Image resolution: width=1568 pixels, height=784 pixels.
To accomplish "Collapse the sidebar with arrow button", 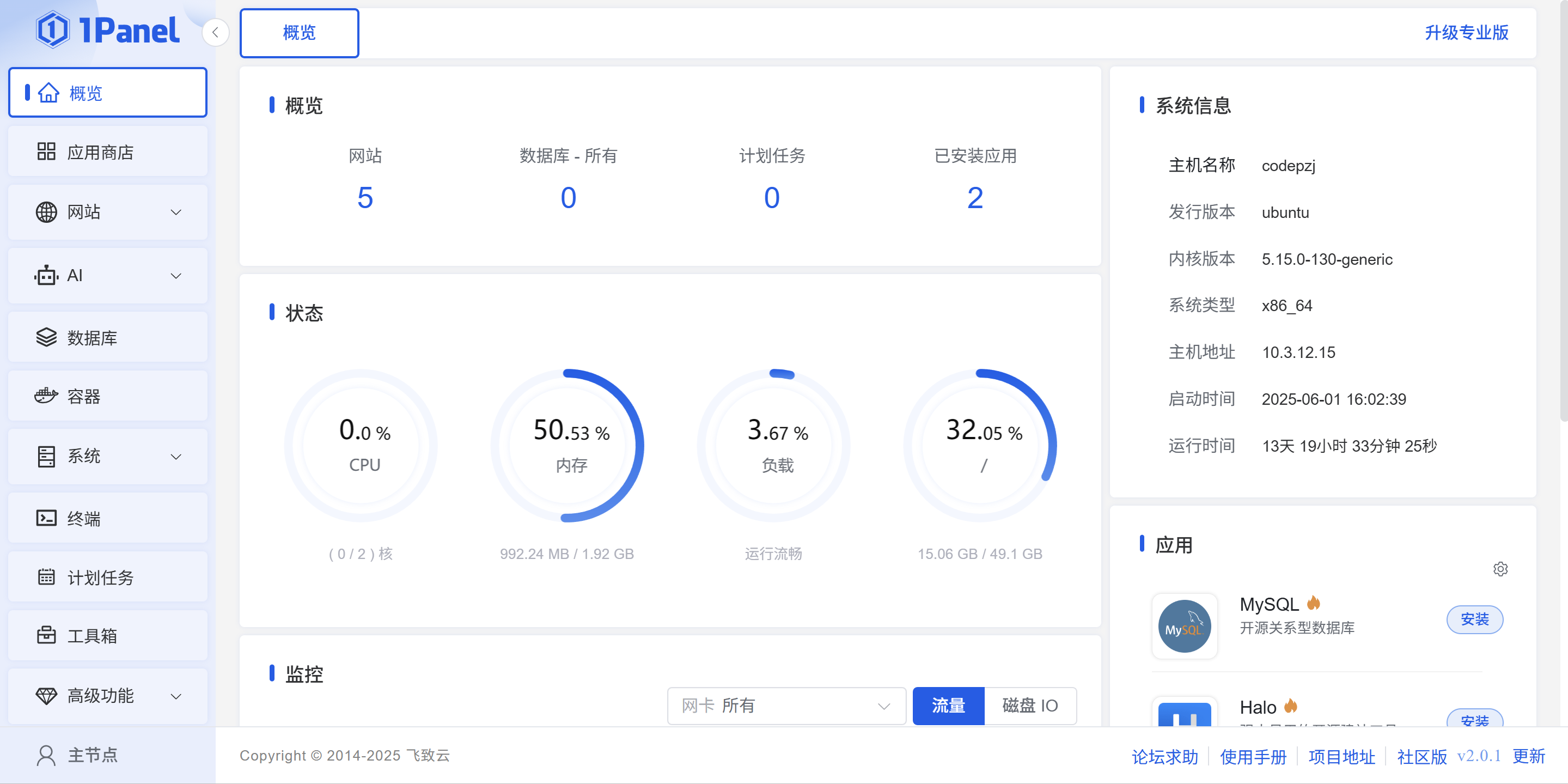I will click(216, 32).
